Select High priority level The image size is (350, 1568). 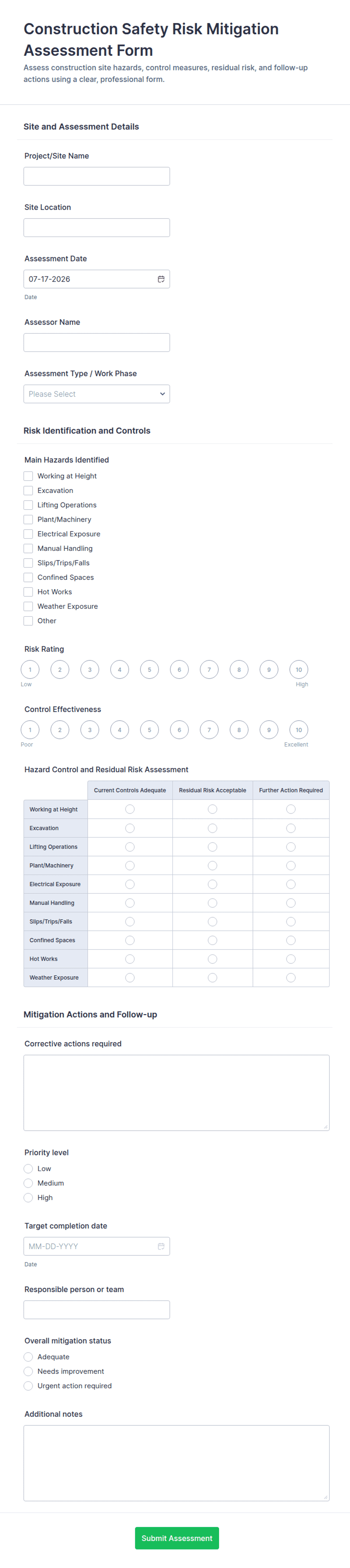click(x=28, y=1197)
